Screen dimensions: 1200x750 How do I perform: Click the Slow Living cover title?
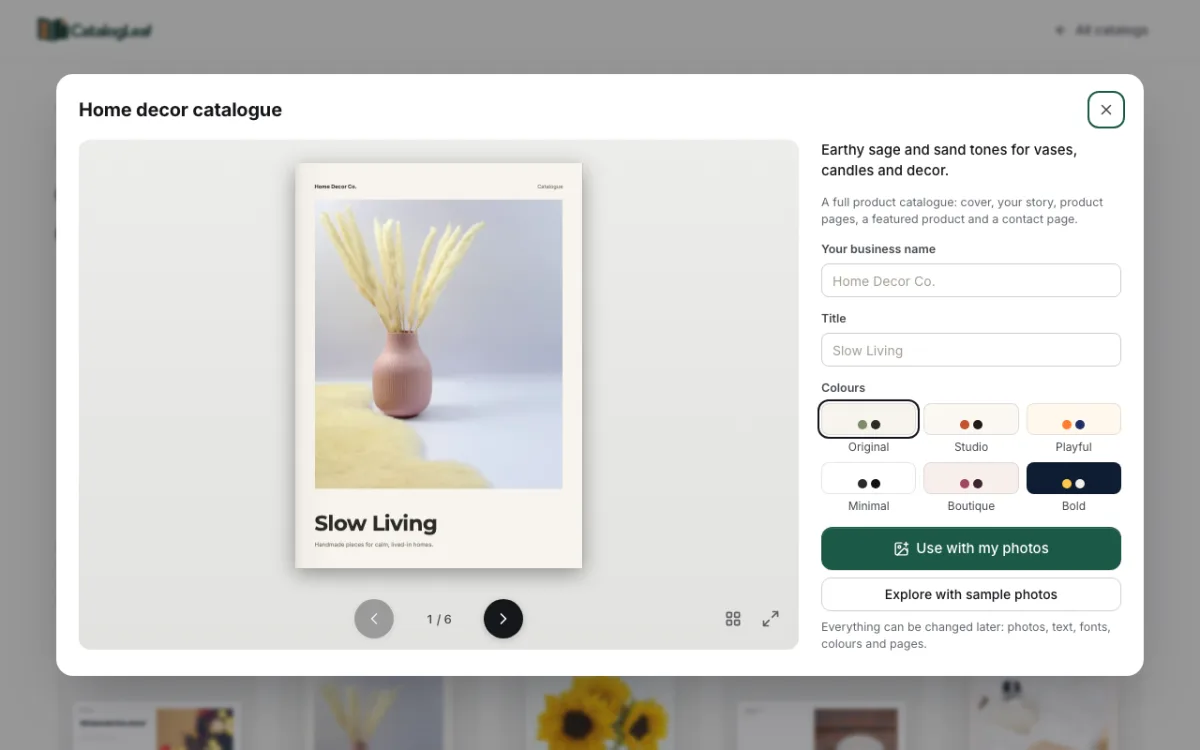click(375, 523)
